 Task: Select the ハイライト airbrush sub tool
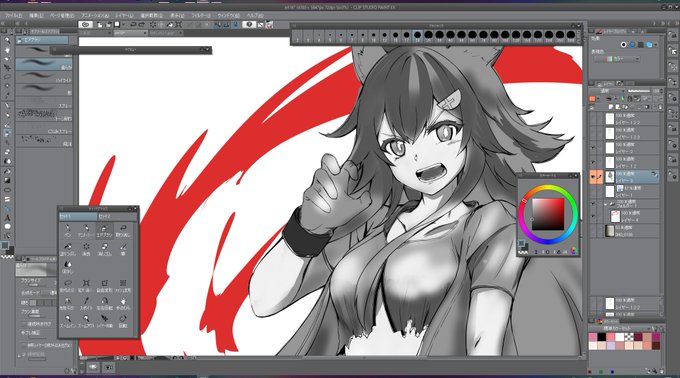tap(44, 77)
